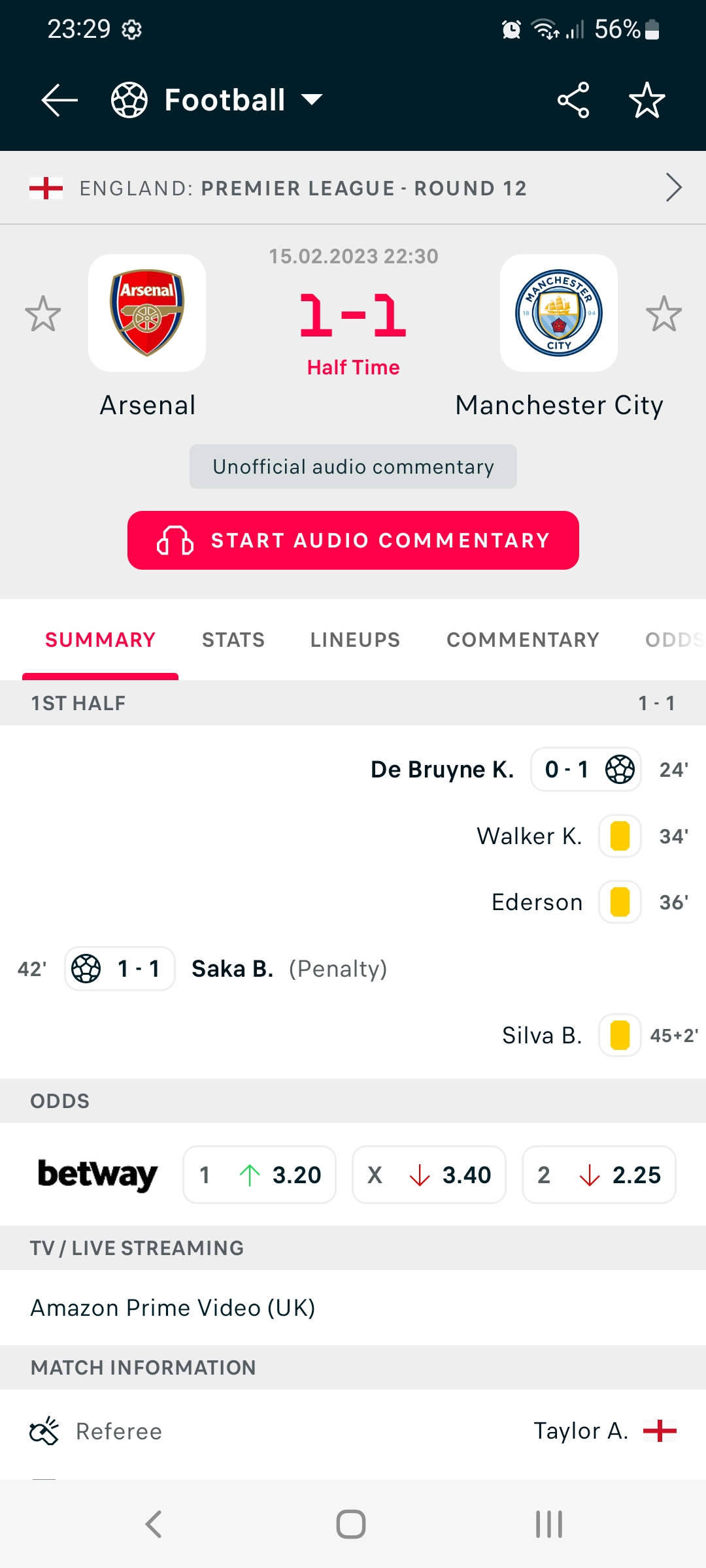
Task: View the Commentary tab
Action: click(523, 640)
